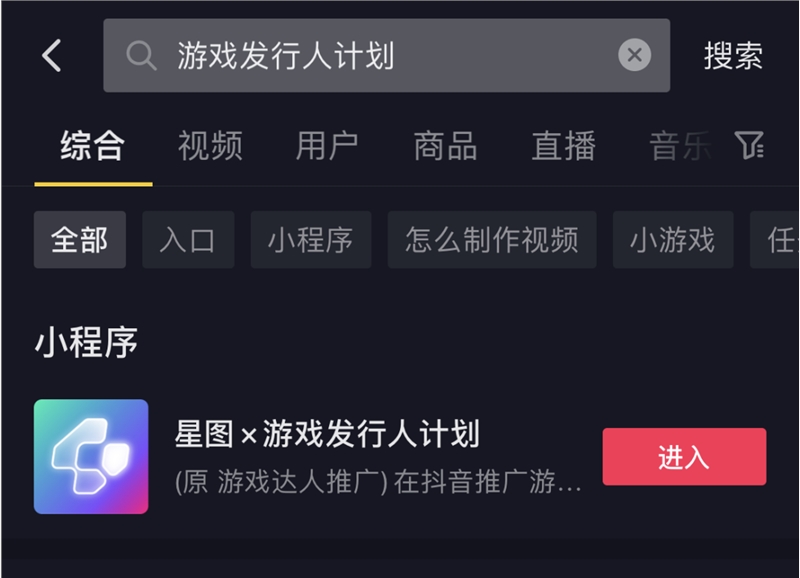Open the 直播 tab
Image resolution: width=800 pixels, height=578 pixels.
(562, 146)
